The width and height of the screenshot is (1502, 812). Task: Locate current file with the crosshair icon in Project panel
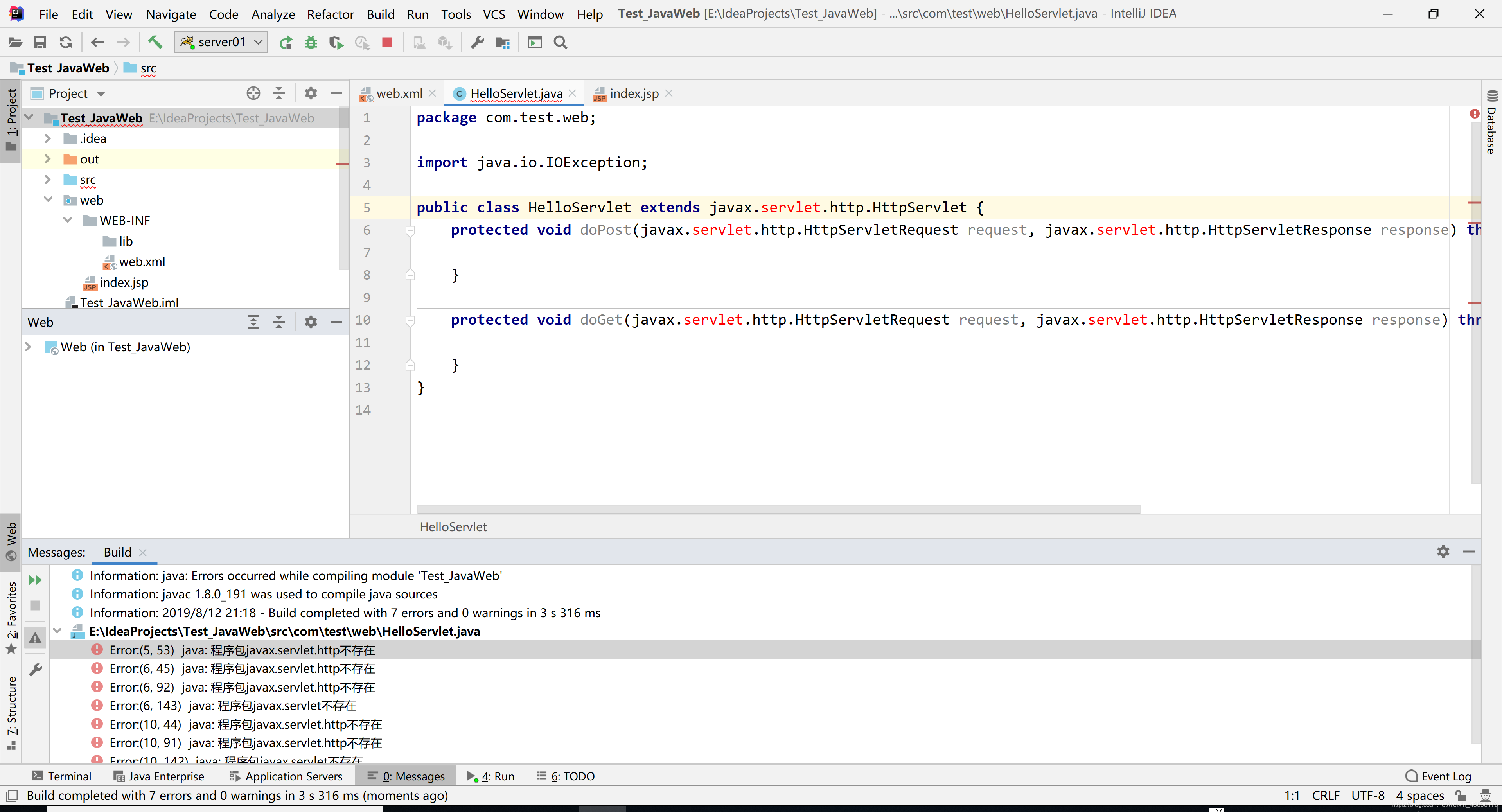[253, 93]
